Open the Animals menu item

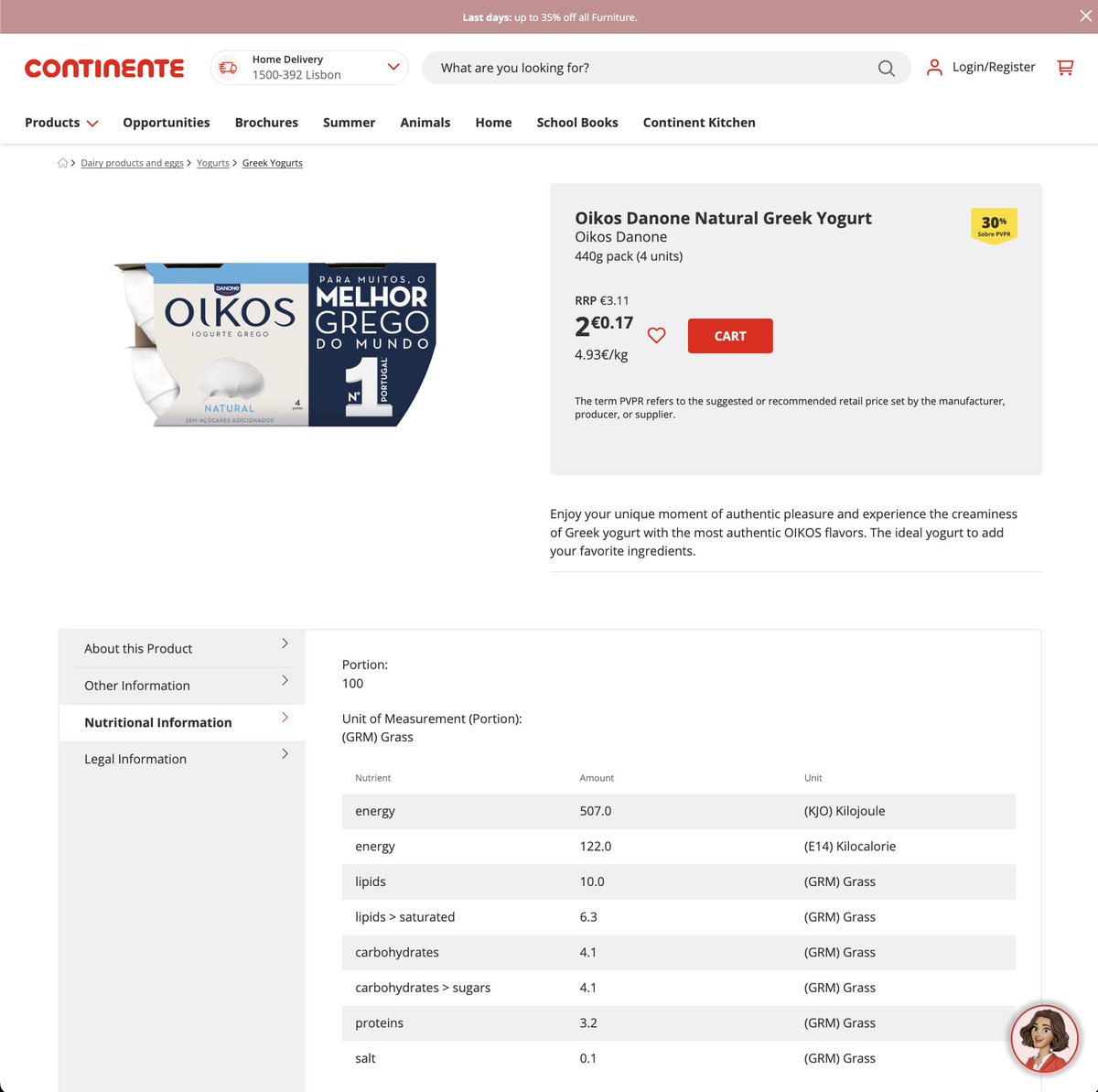coord(425,123)
